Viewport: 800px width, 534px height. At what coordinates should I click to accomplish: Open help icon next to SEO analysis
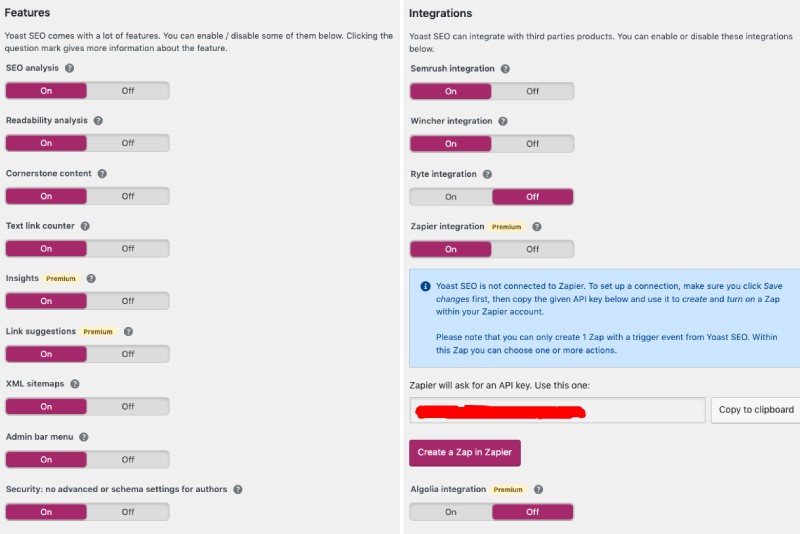tap(69, 68)
